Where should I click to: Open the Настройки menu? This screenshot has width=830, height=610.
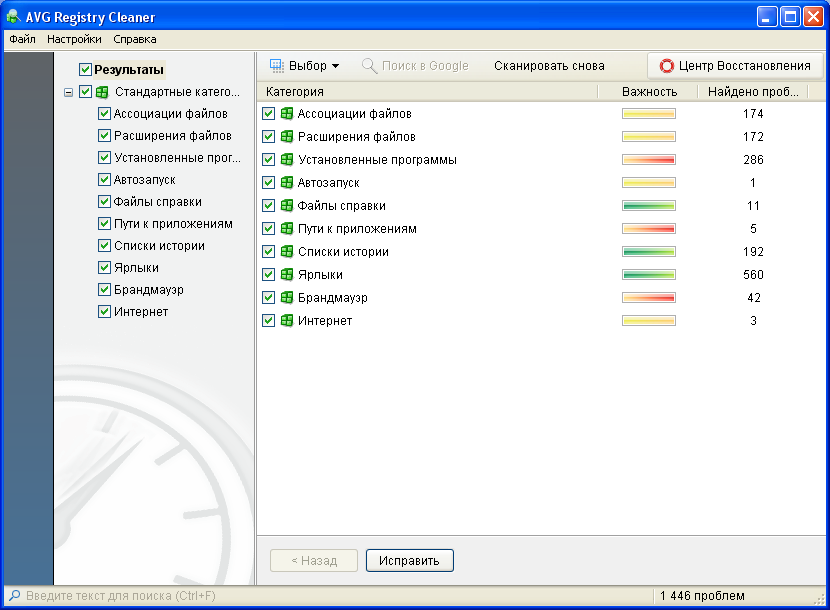[x=74, y=39]
